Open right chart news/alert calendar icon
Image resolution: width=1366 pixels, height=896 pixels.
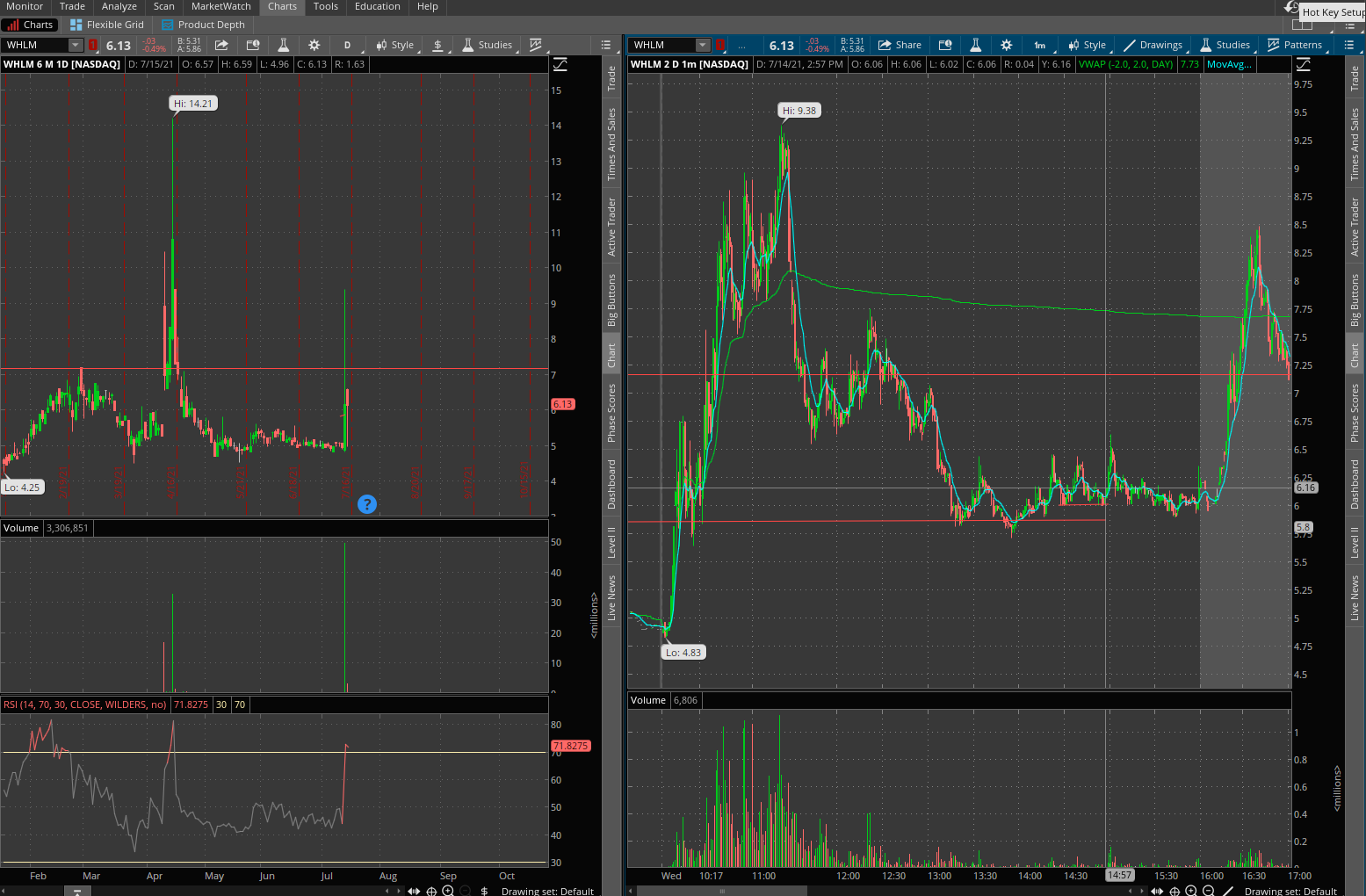(945, 45)
